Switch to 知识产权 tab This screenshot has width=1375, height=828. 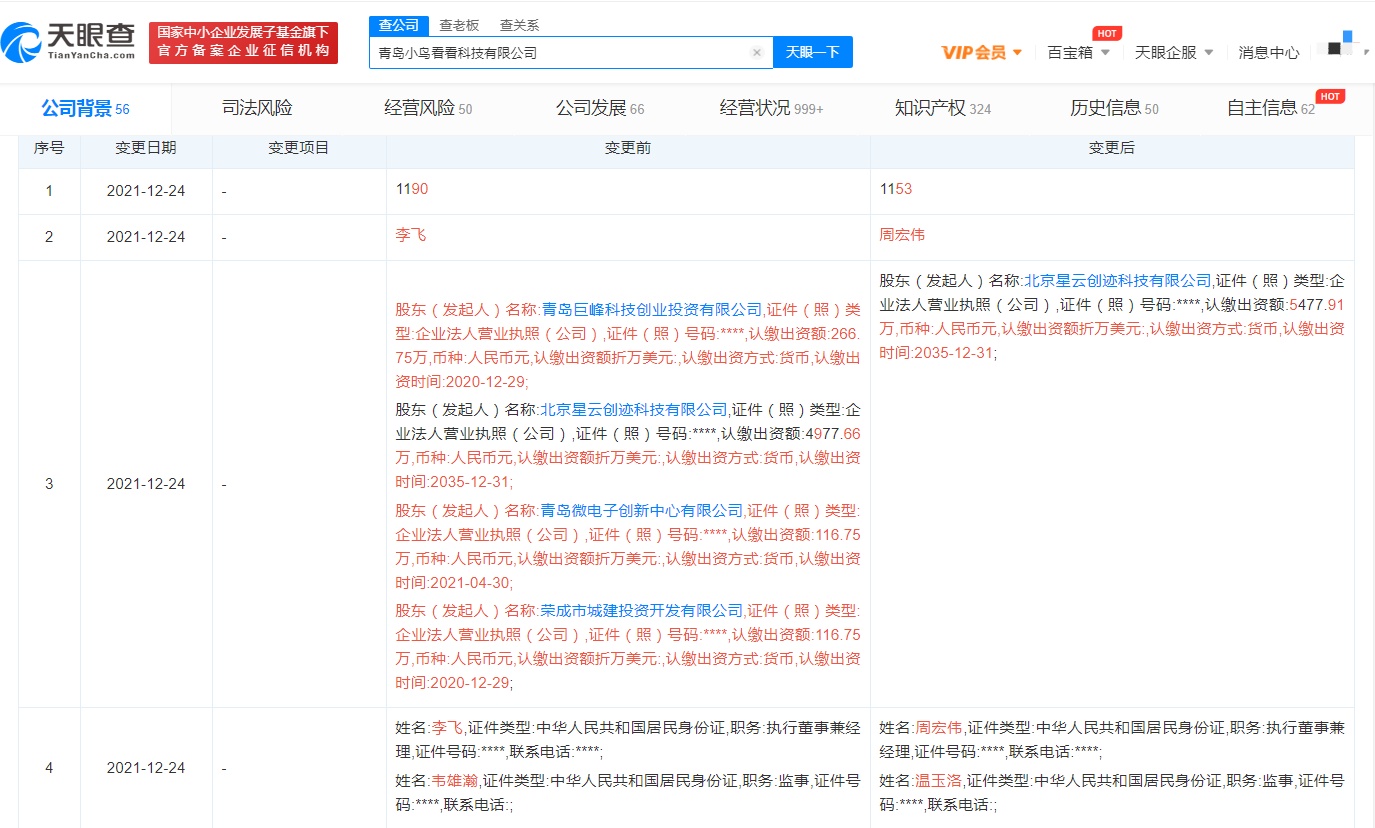pos(943,108)
